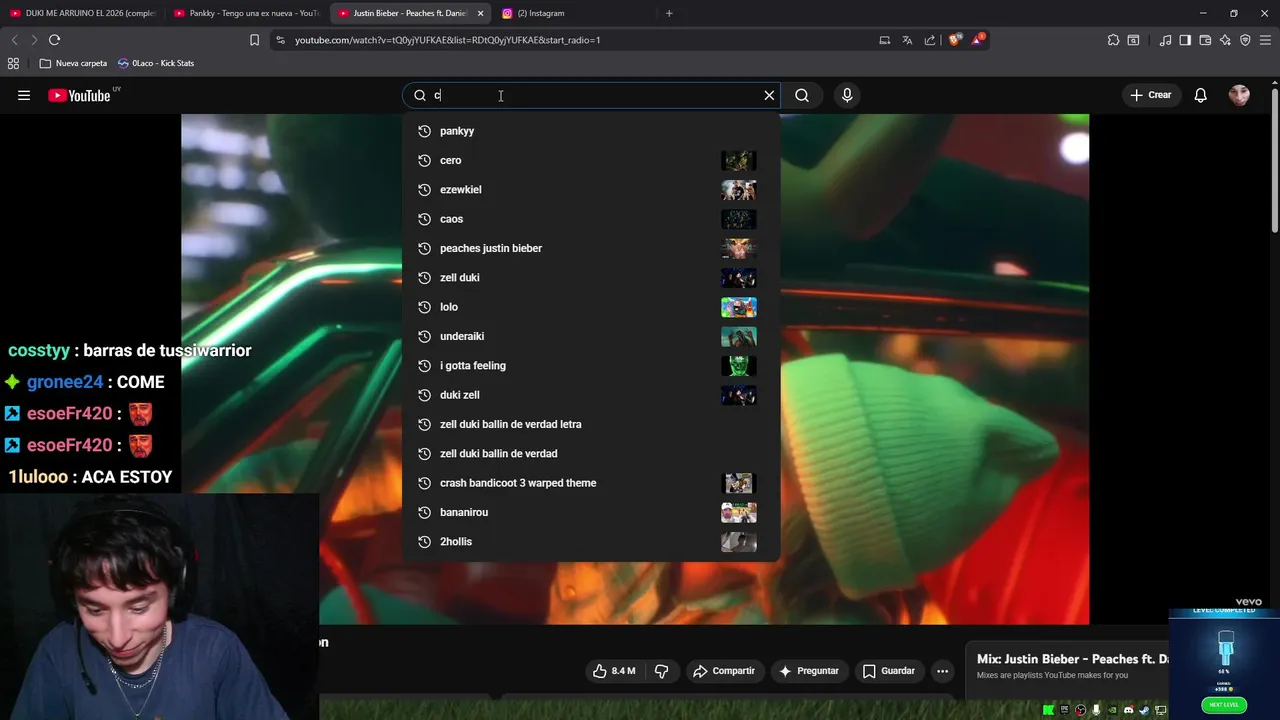The image size is (1280, 720).
Task: Click the Compartir button
Action: pos(723,671)
